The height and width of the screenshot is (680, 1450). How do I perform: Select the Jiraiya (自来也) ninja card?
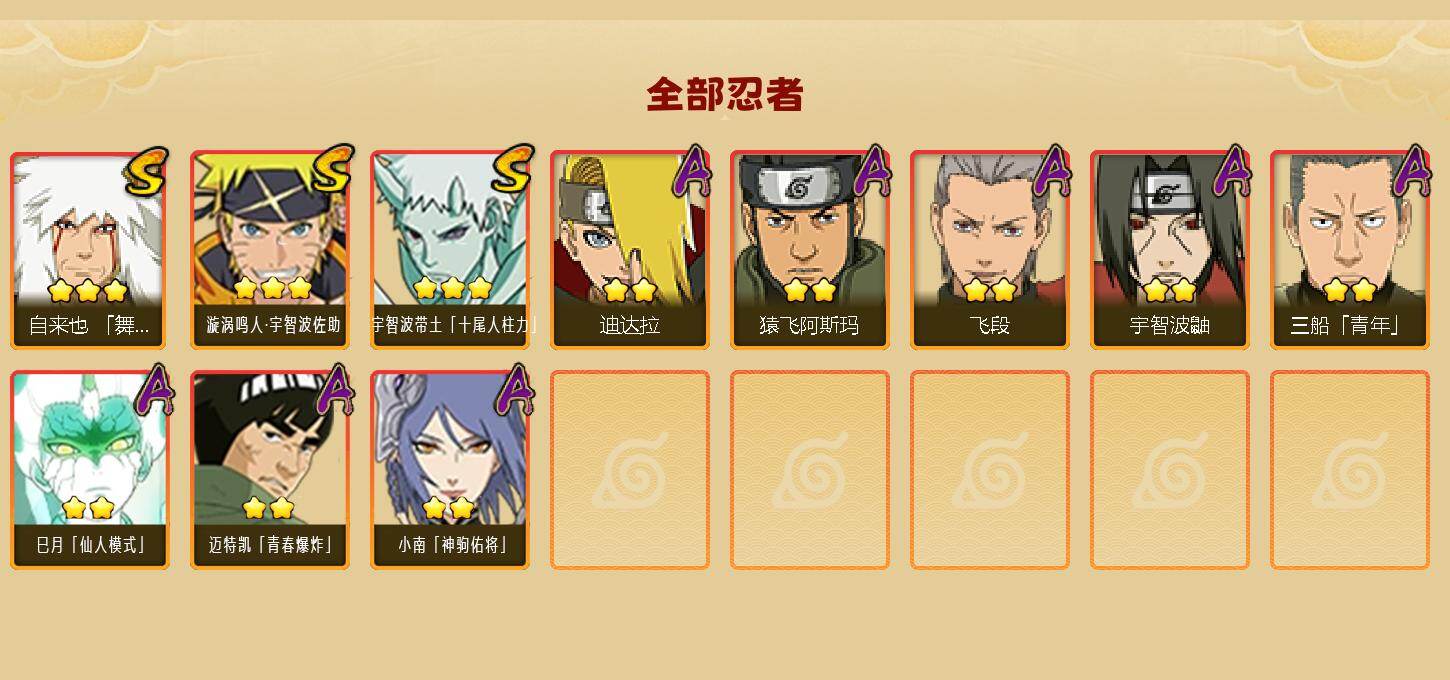[90, 250]
